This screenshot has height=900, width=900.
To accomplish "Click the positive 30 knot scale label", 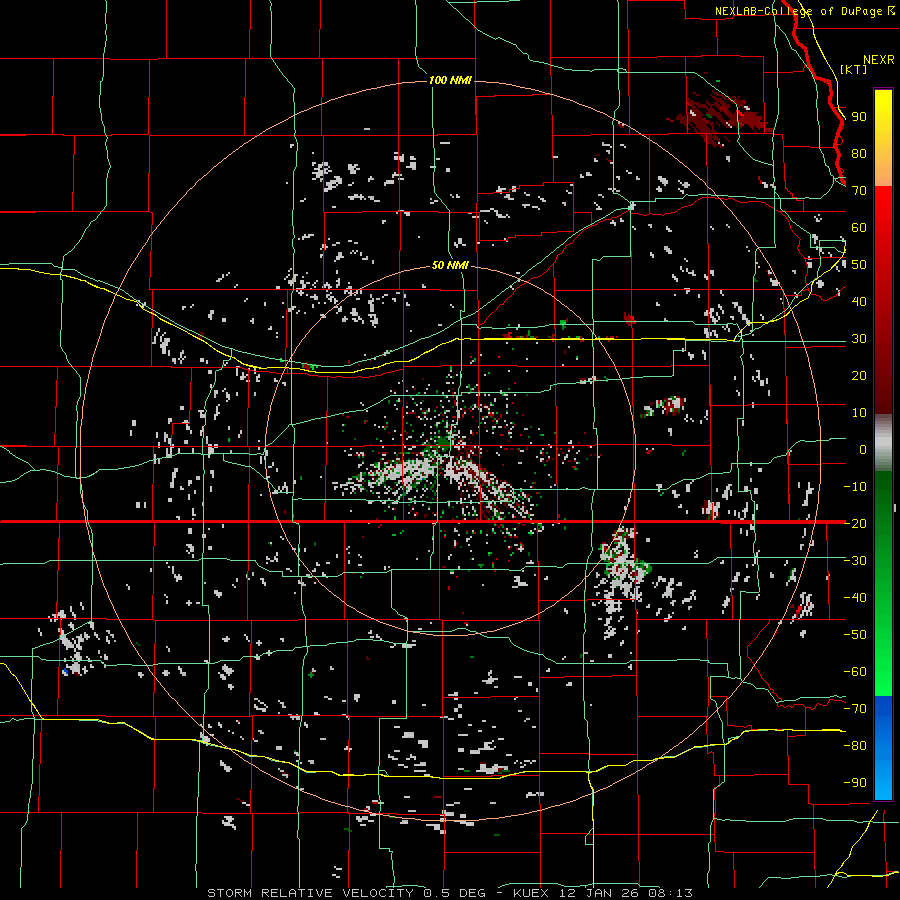I will [859, 339].
